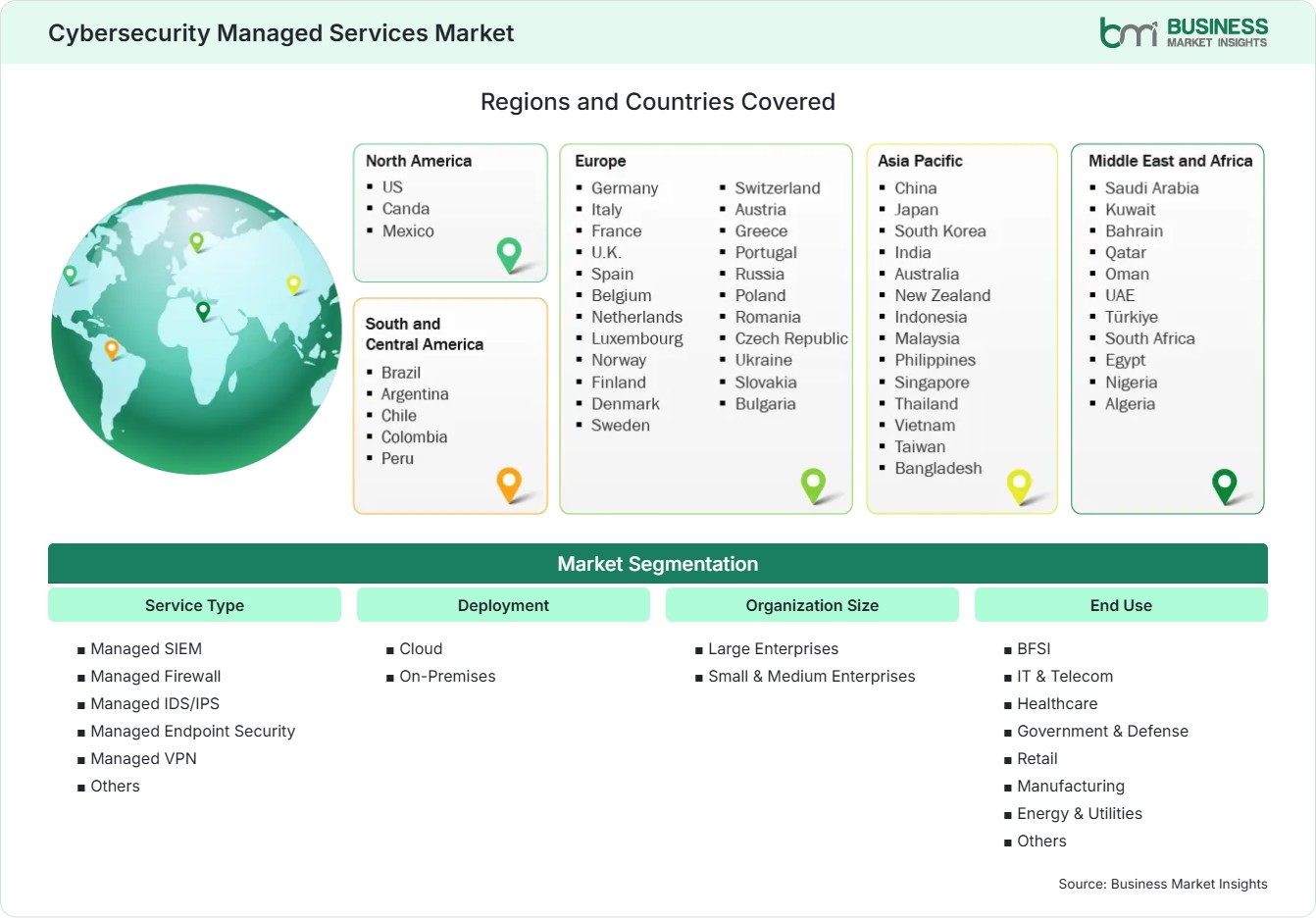Screen dimensions: 1316x918
Task: Click 'New Zealand' in Asia Pacific list
Action: (942, 295)
